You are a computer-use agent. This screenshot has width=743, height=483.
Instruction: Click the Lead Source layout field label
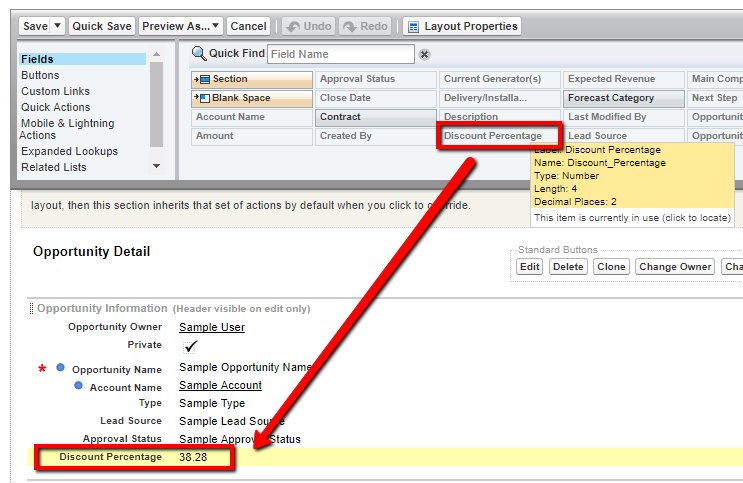tap(131, 421)
